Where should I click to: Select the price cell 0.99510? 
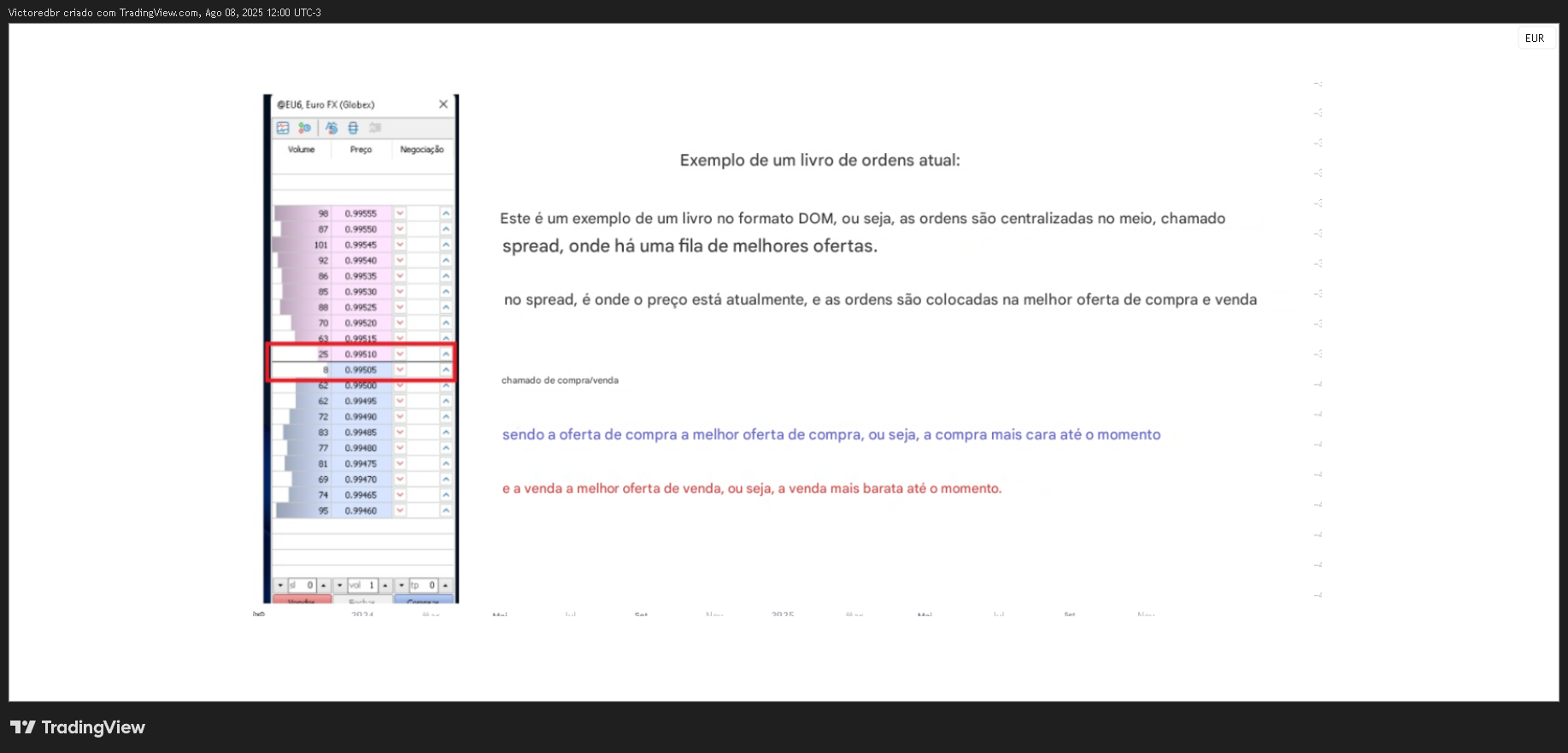pos(361,354)
